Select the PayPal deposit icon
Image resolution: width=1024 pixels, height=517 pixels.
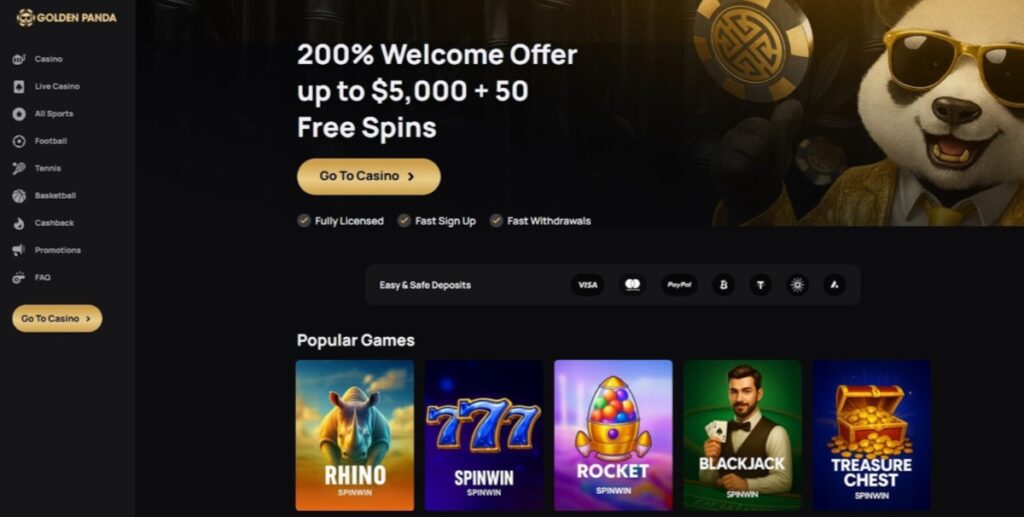point(679,285)
